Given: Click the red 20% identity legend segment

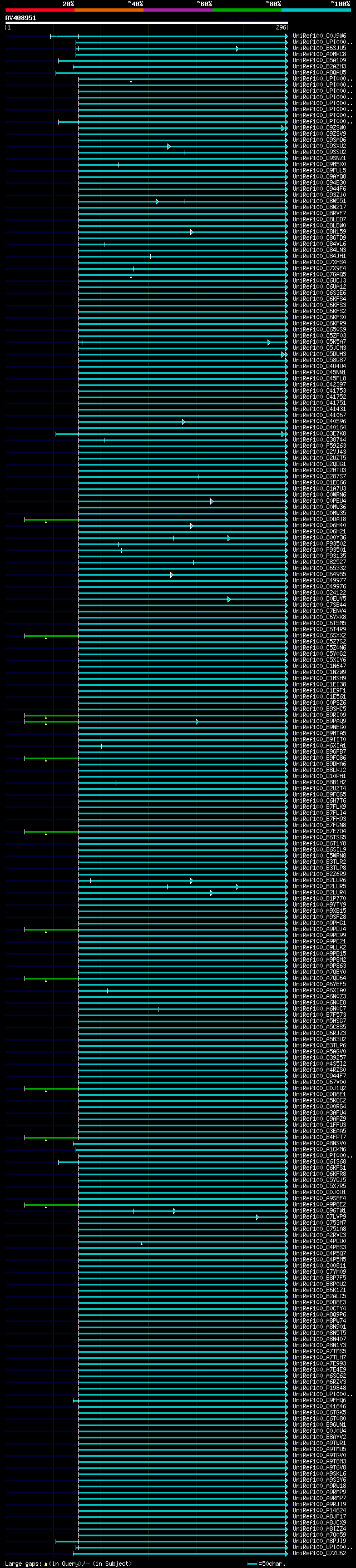Looking at the screenshot, I should pyautogui.click(x=39, y=11).
